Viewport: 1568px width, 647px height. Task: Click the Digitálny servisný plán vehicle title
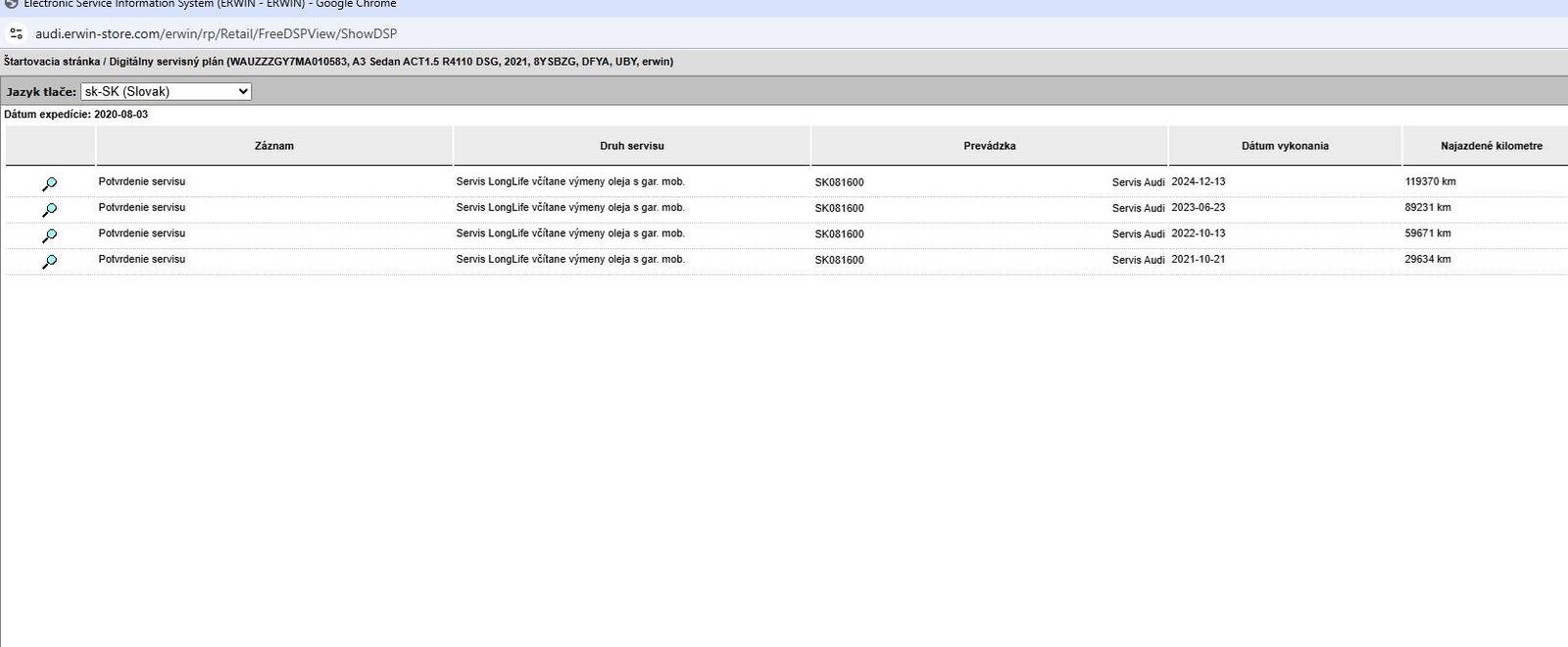coord(391,61)
